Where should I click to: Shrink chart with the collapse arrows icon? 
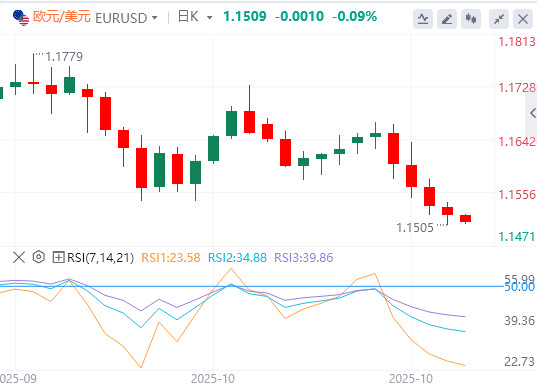pyautogui.click(x=499, y=19)
